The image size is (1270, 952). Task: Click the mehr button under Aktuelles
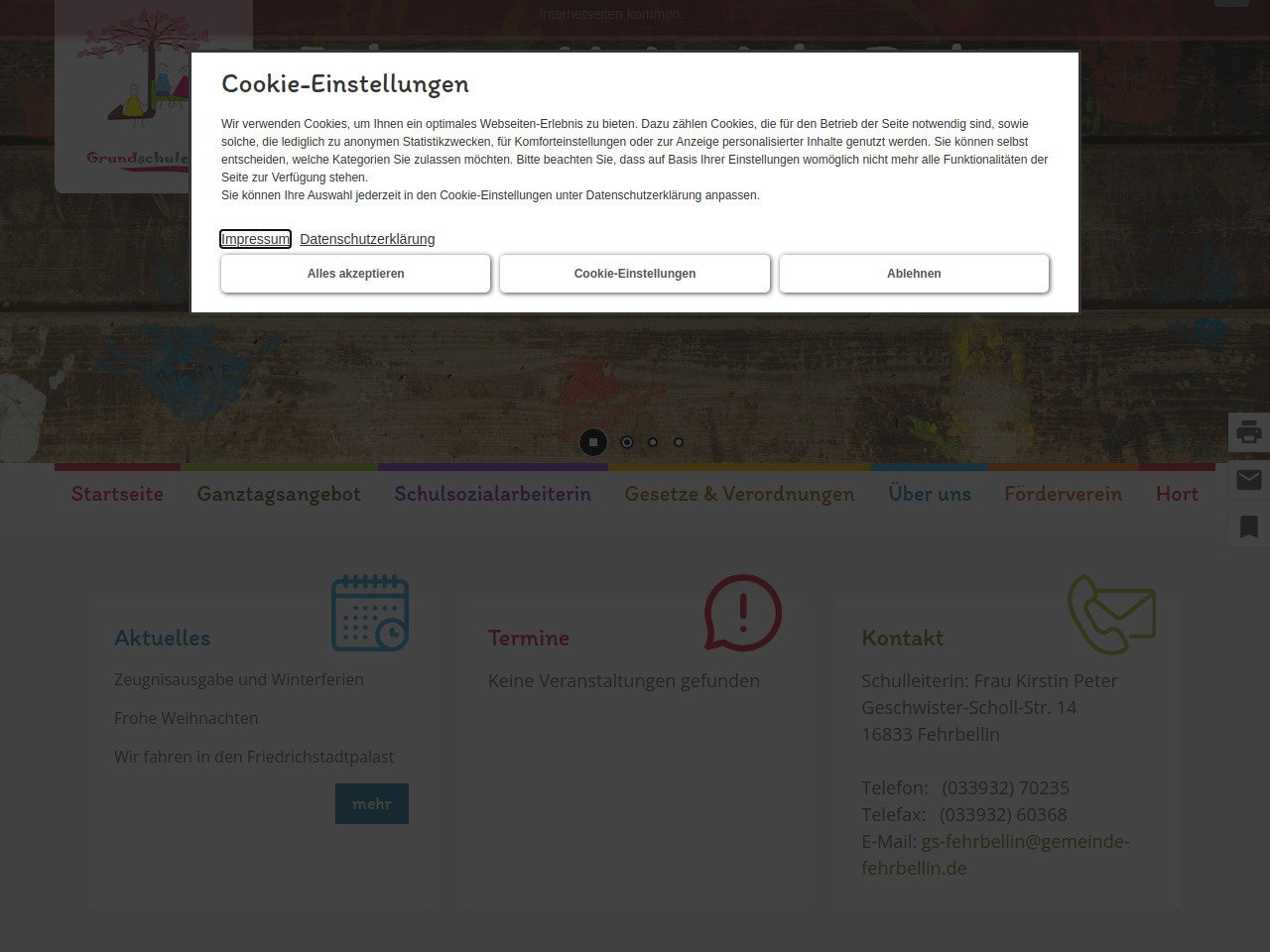[x=372, y=804]
